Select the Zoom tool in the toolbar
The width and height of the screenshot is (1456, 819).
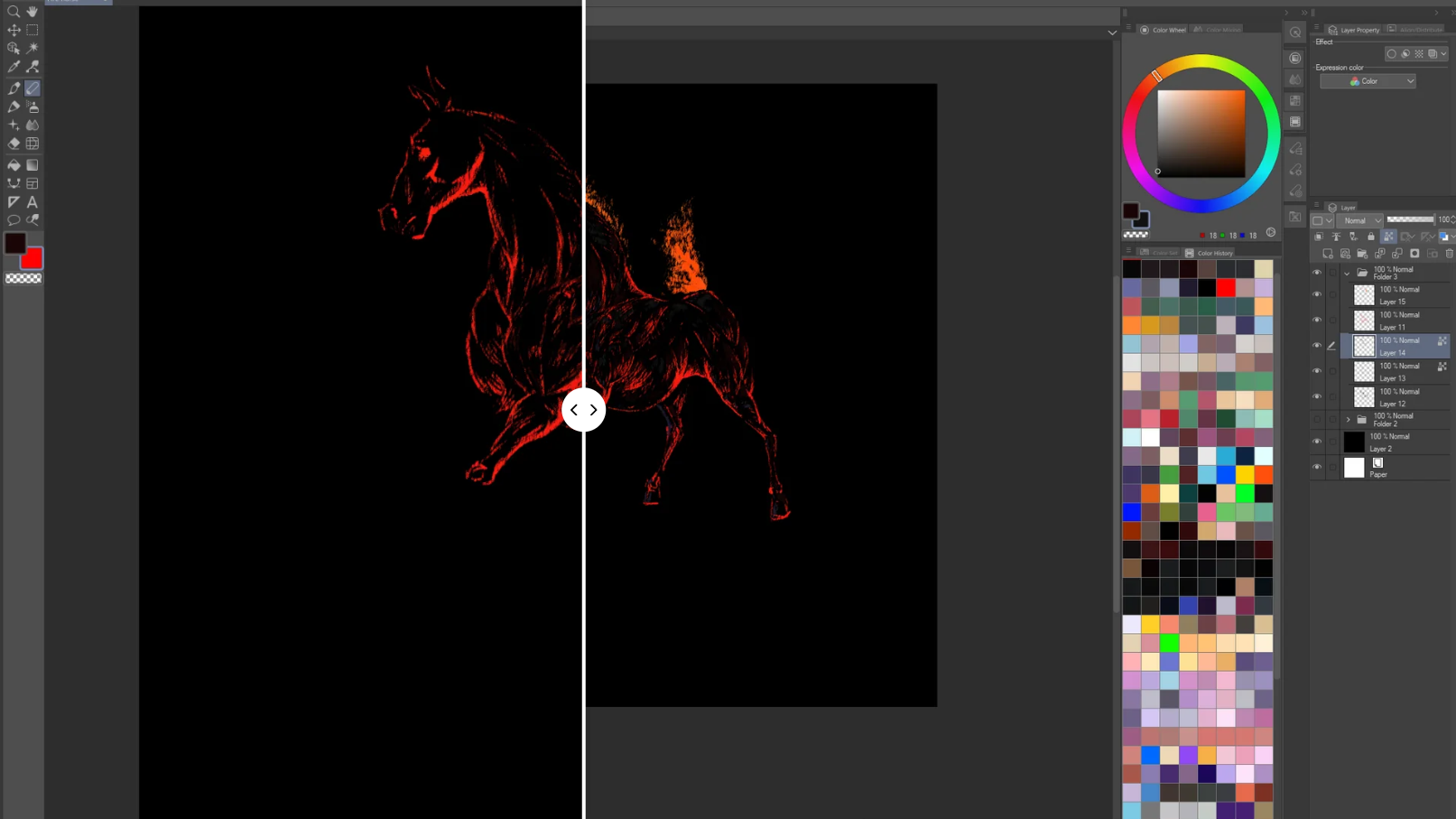coord(14,12)
